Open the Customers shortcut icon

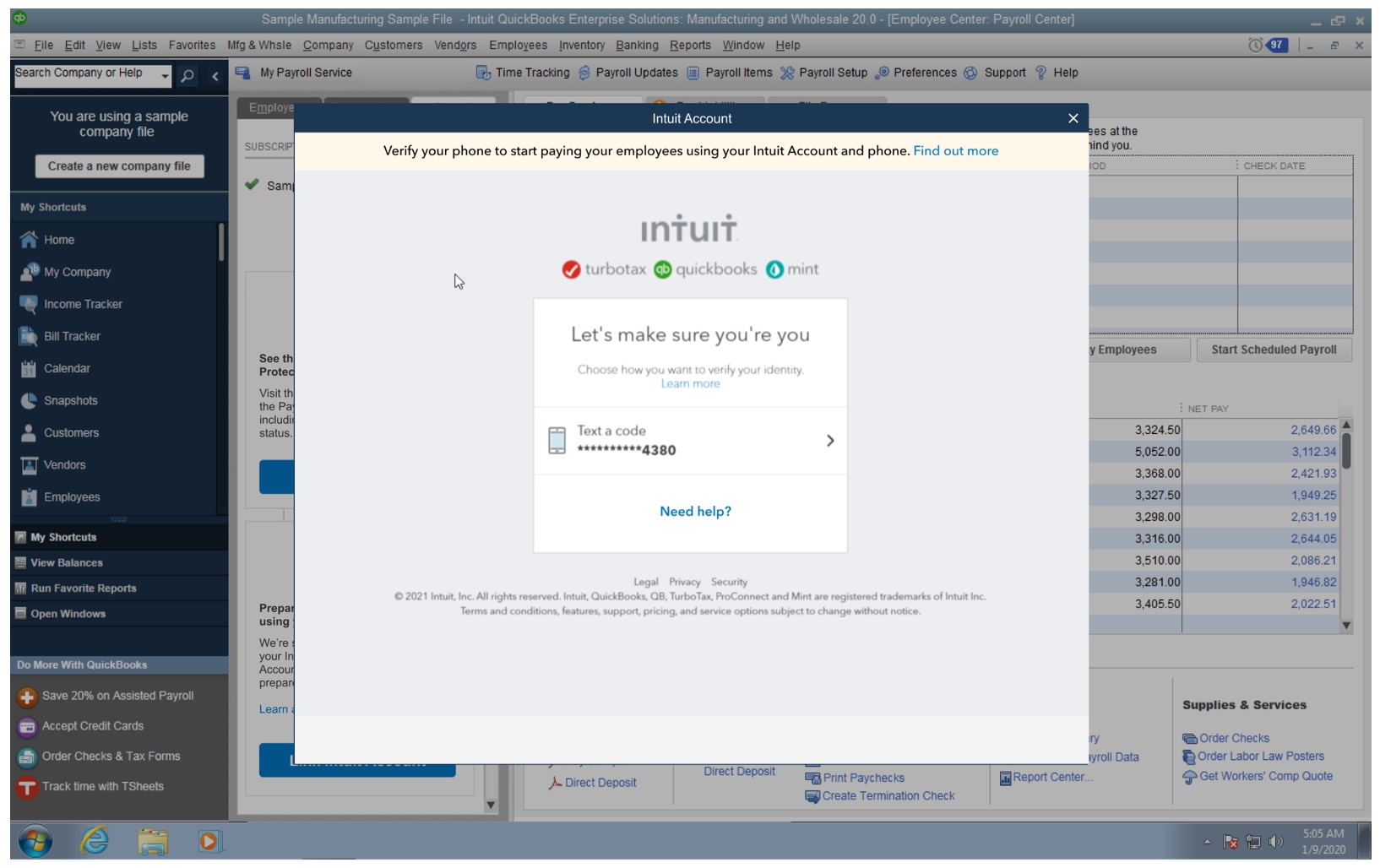29,432
